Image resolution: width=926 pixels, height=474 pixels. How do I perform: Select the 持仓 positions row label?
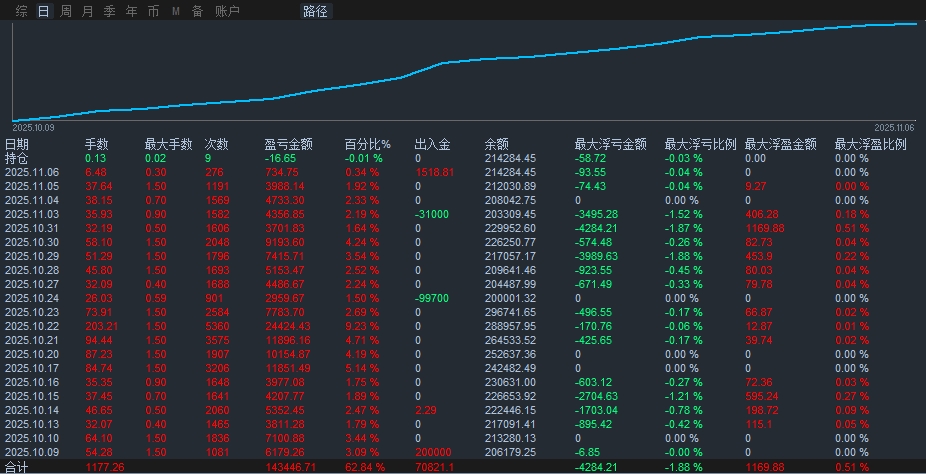coord(17,158)
